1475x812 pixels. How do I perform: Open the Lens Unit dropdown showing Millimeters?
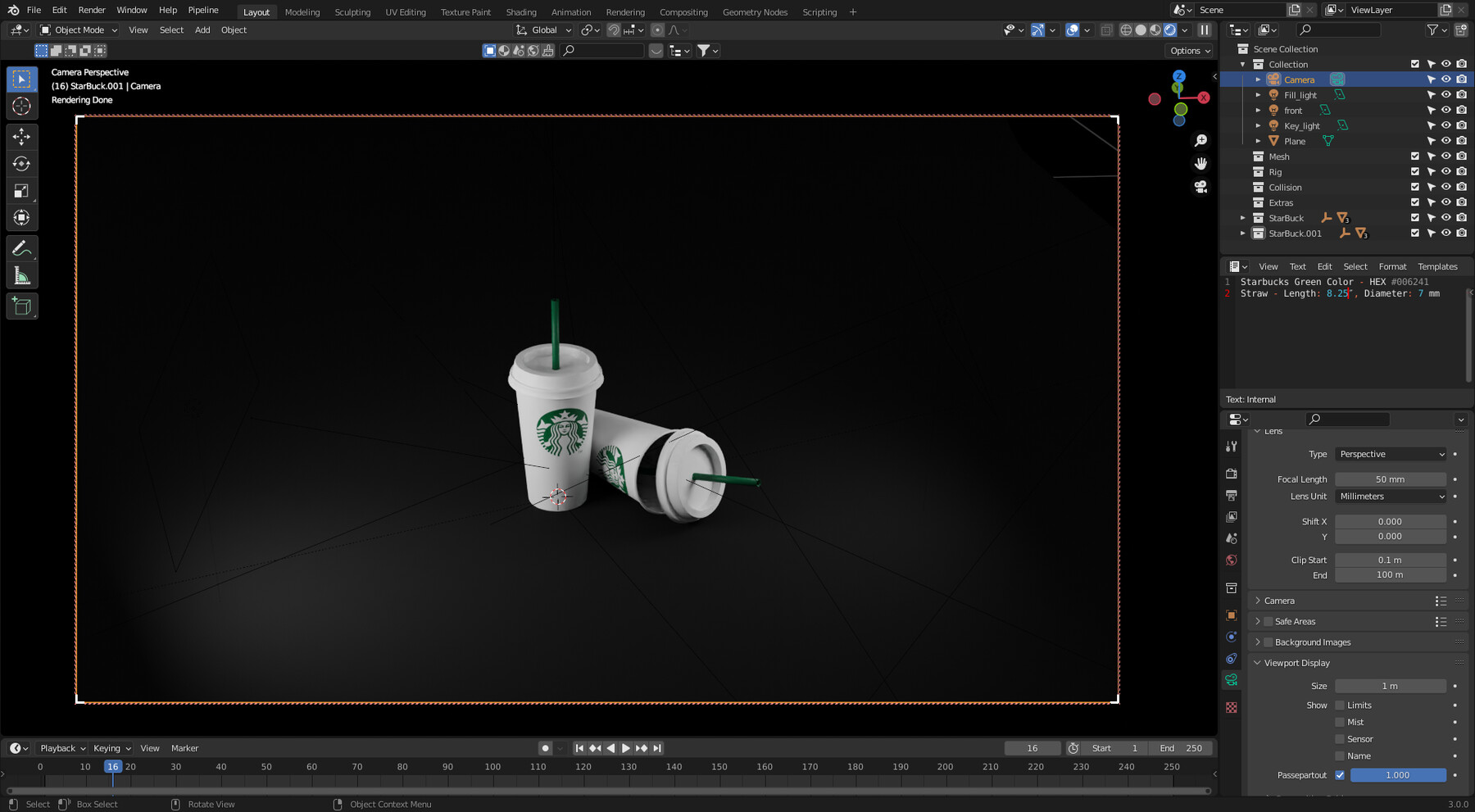1391,496
